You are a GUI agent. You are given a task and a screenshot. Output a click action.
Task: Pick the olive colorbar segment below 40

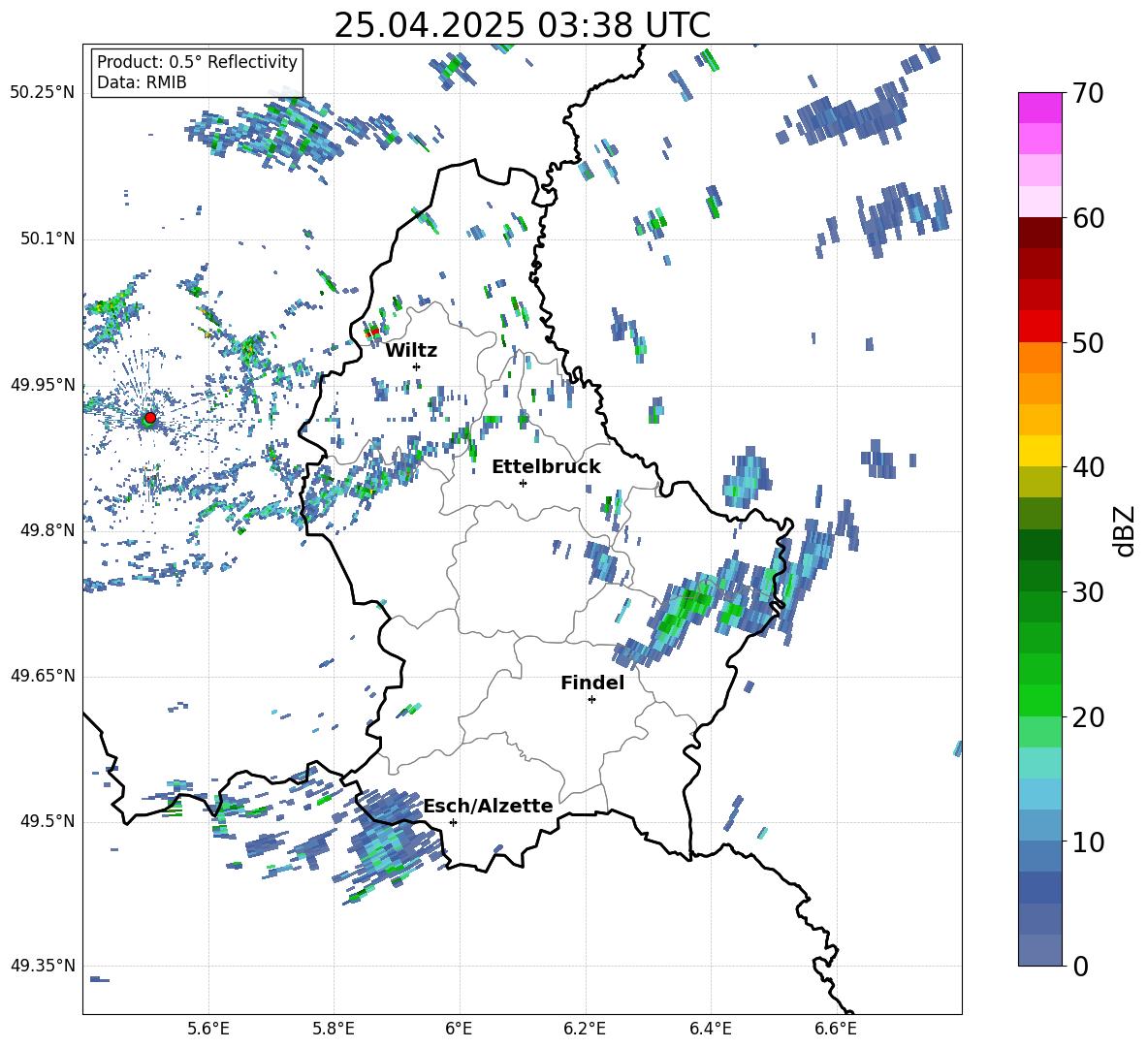click(x=1039, y=482)
